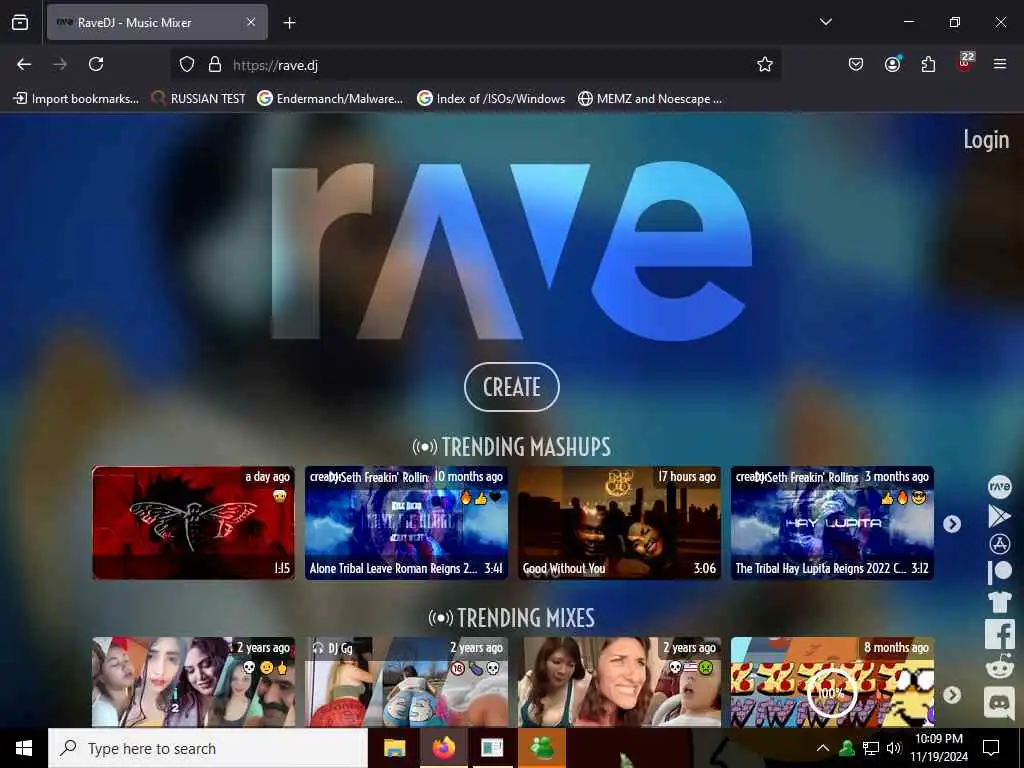
Task: List all tabs dropdown arrow
Action: [x=826, y=22]
